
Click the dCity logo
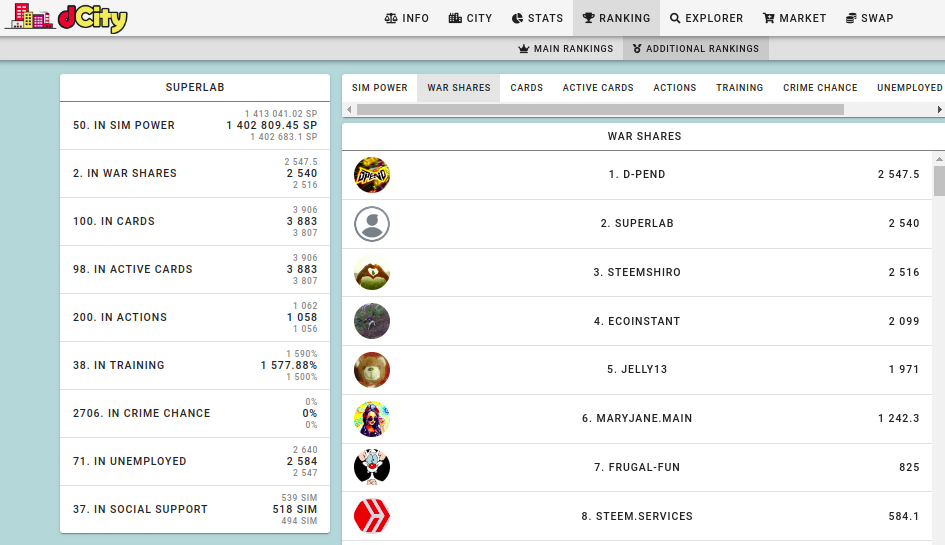coord(66,17)
